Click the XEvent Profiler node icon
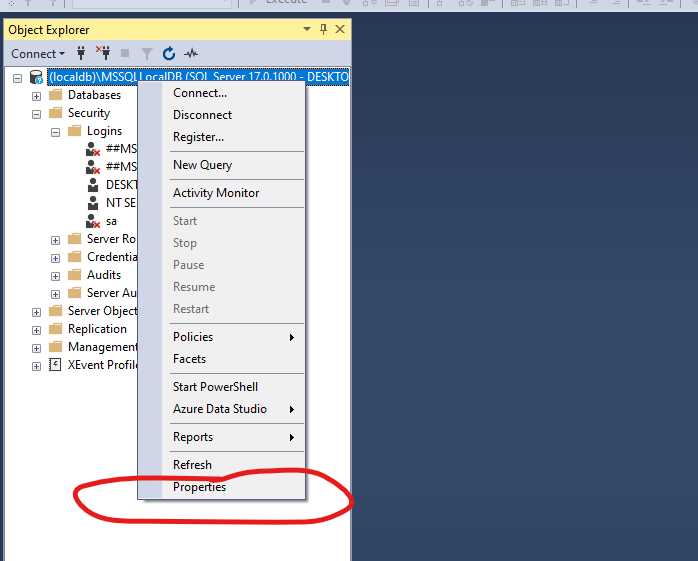 55,365
